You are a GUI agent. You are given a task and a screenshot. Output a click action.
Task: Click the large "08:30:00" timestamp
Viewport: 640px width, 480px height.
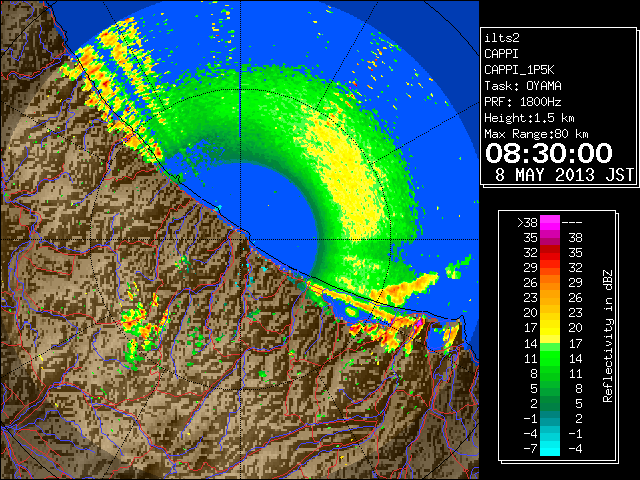pyautogui.click(x=549, y=153)
